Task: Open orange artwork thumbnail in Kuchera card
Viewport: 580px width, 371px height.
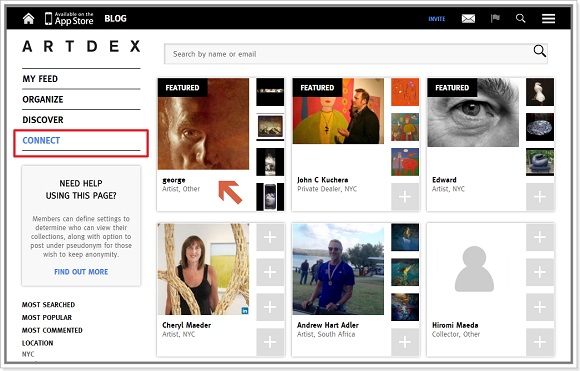Action: click(405, 92)
